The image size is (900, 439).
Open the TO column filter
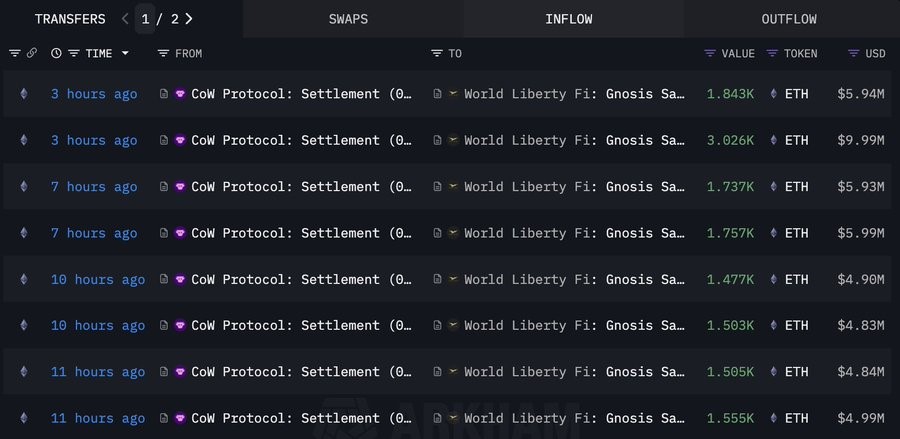(437, 53)
